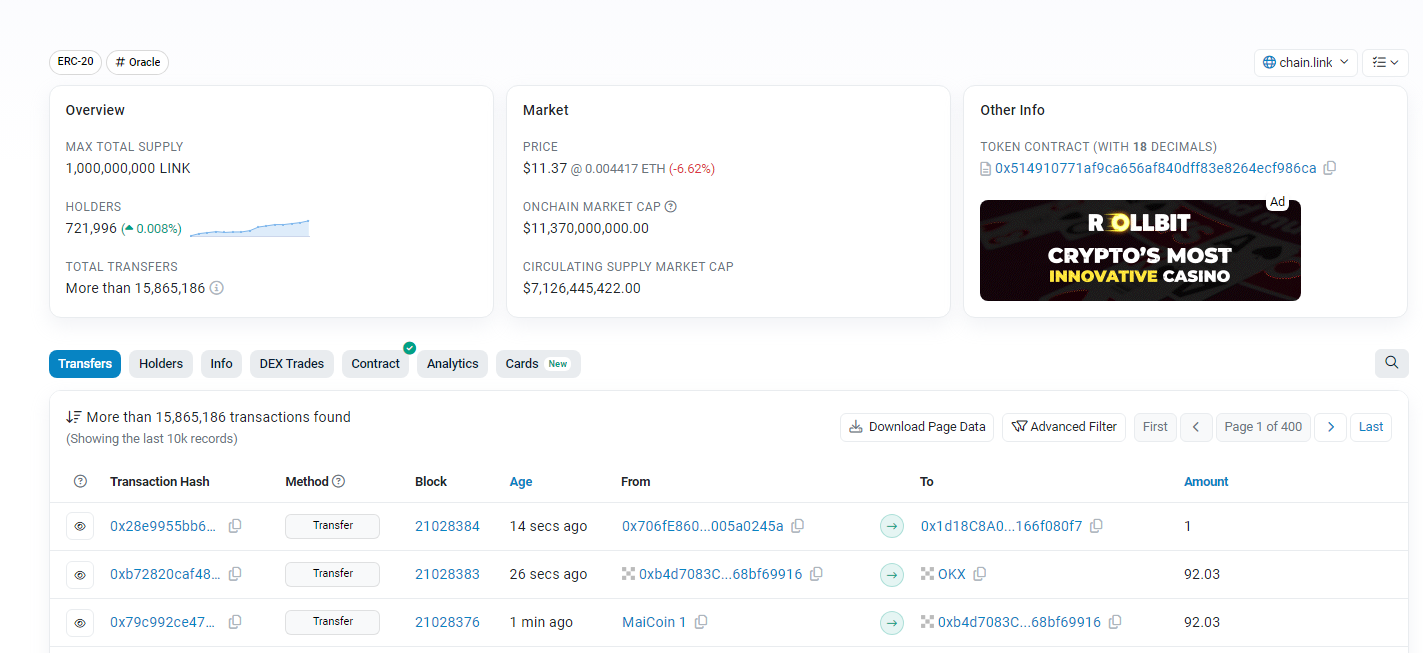Screen dimensions: 1423x653
Task: Copy the token contract address
Action: [1330, 168]
